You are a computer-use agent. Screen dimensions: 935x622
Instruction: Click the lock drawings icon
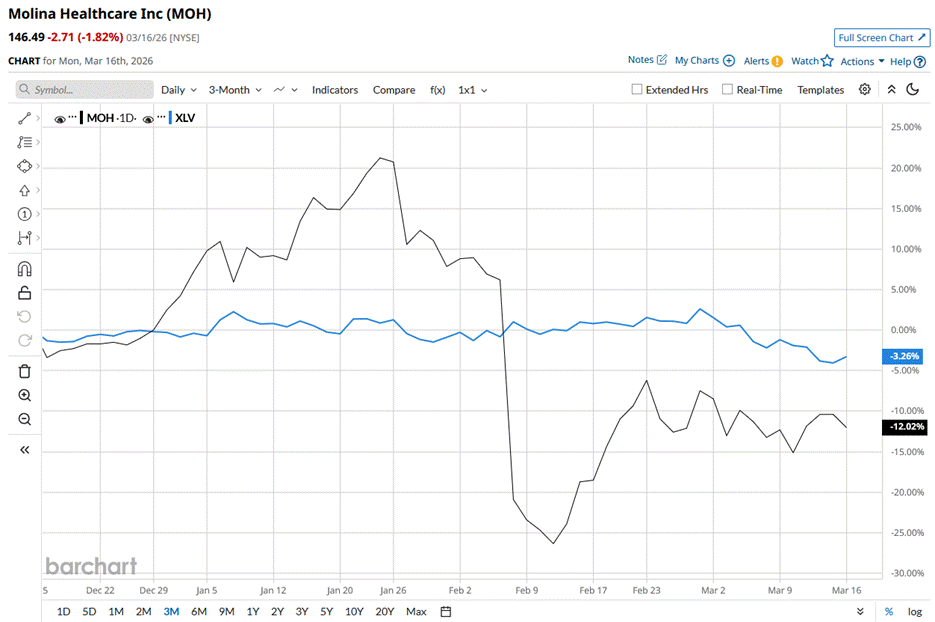(x=25, y=292)
